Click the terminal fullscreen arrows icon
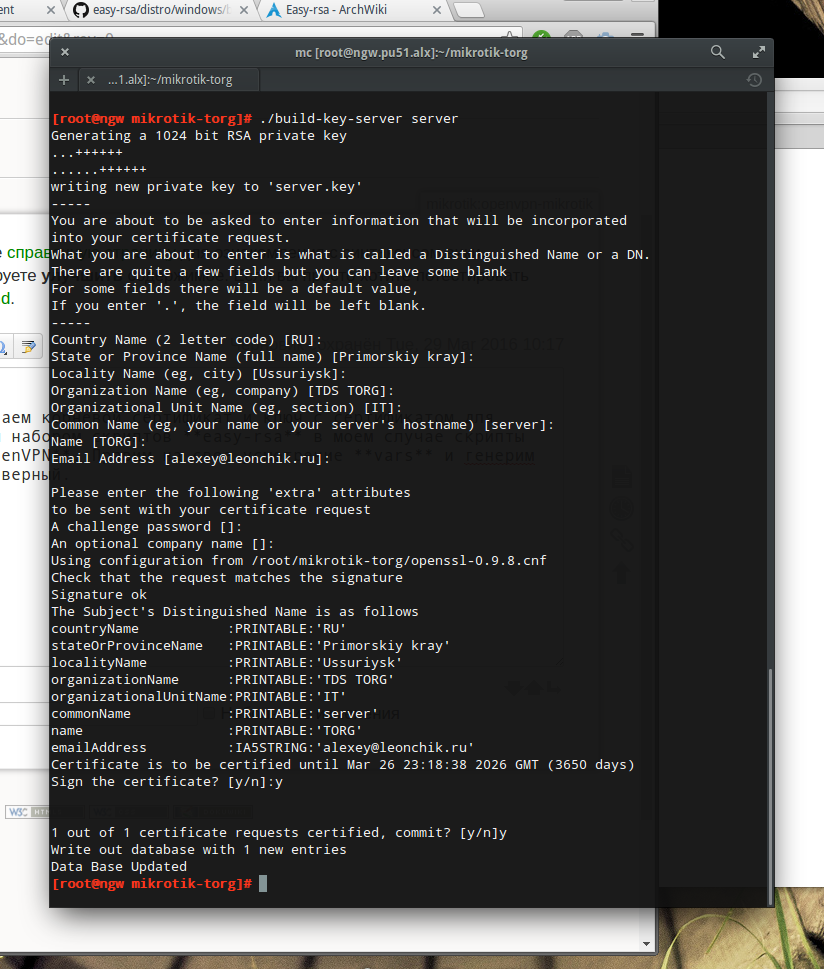Viewport: 824px width, 969px height. pyautogui.click(x=758, y=53)
